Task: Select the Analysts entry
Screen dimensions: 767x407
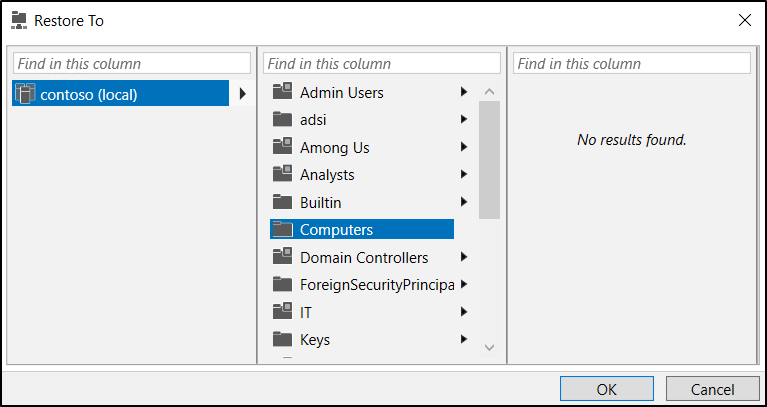Action: (x=362, y=175)
